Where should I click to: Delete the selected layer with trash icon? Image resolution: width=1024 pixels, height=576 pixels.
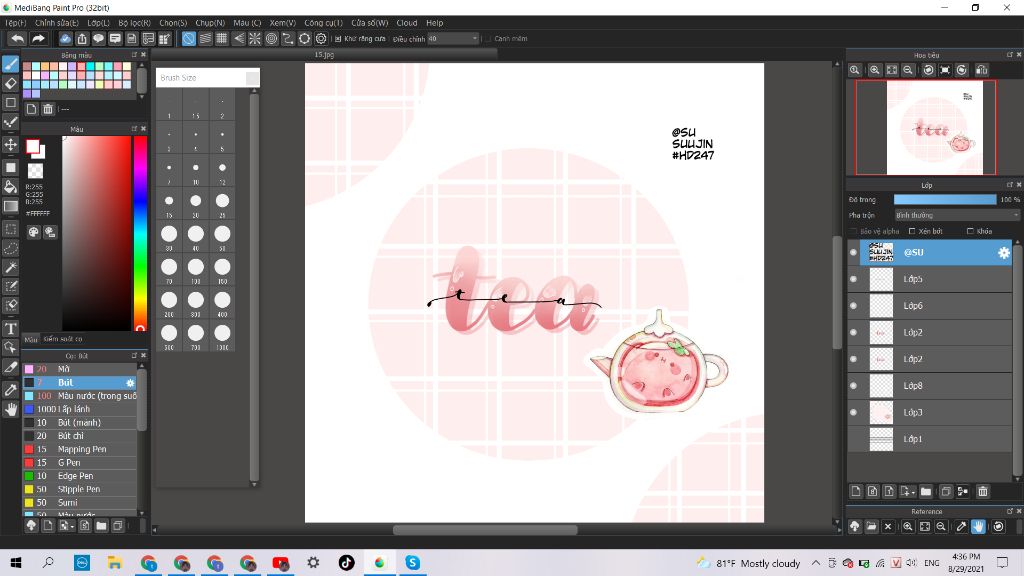point(982,491)
